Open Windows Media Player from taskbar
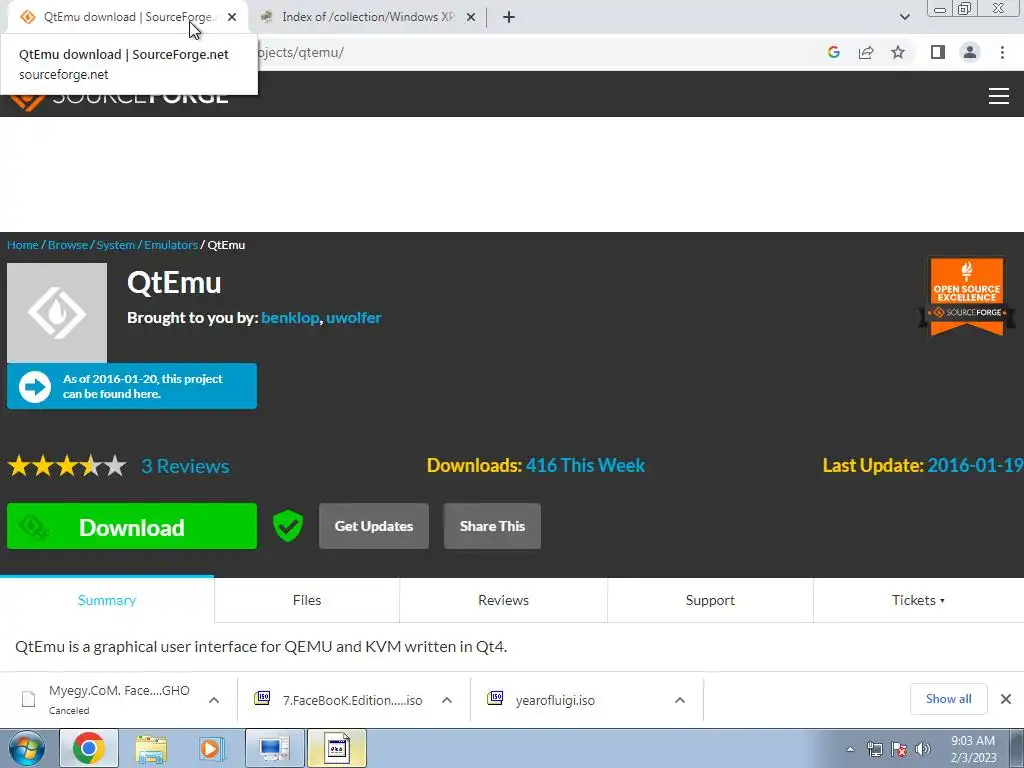The image size is (1024, 768). click(212, 748)
